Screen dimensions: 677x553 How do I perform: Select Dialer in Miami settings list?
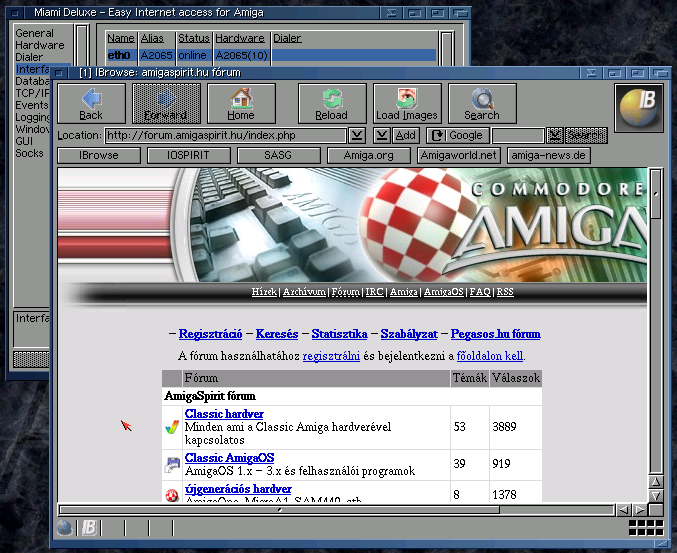29,57
